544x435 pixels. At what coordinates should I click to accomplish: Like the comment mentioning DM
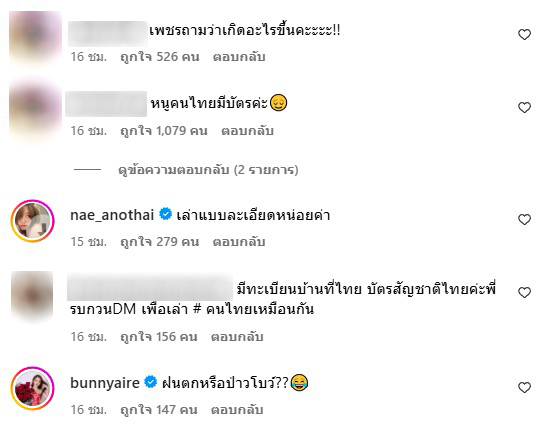pyautogui.click(x=524, y=292)
